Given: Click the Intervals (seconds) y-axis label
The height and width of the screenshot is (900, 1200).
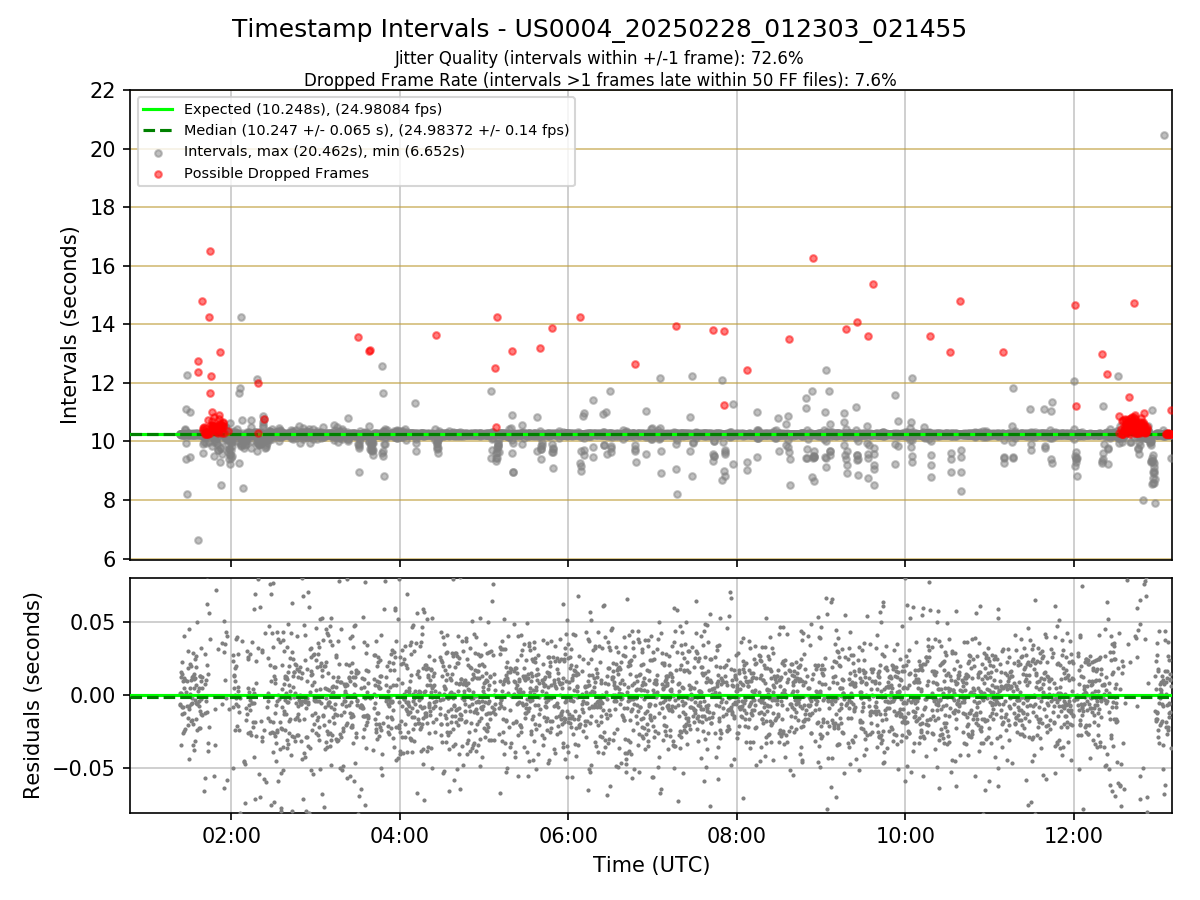Looking at the screenshot, I should 70,324.
